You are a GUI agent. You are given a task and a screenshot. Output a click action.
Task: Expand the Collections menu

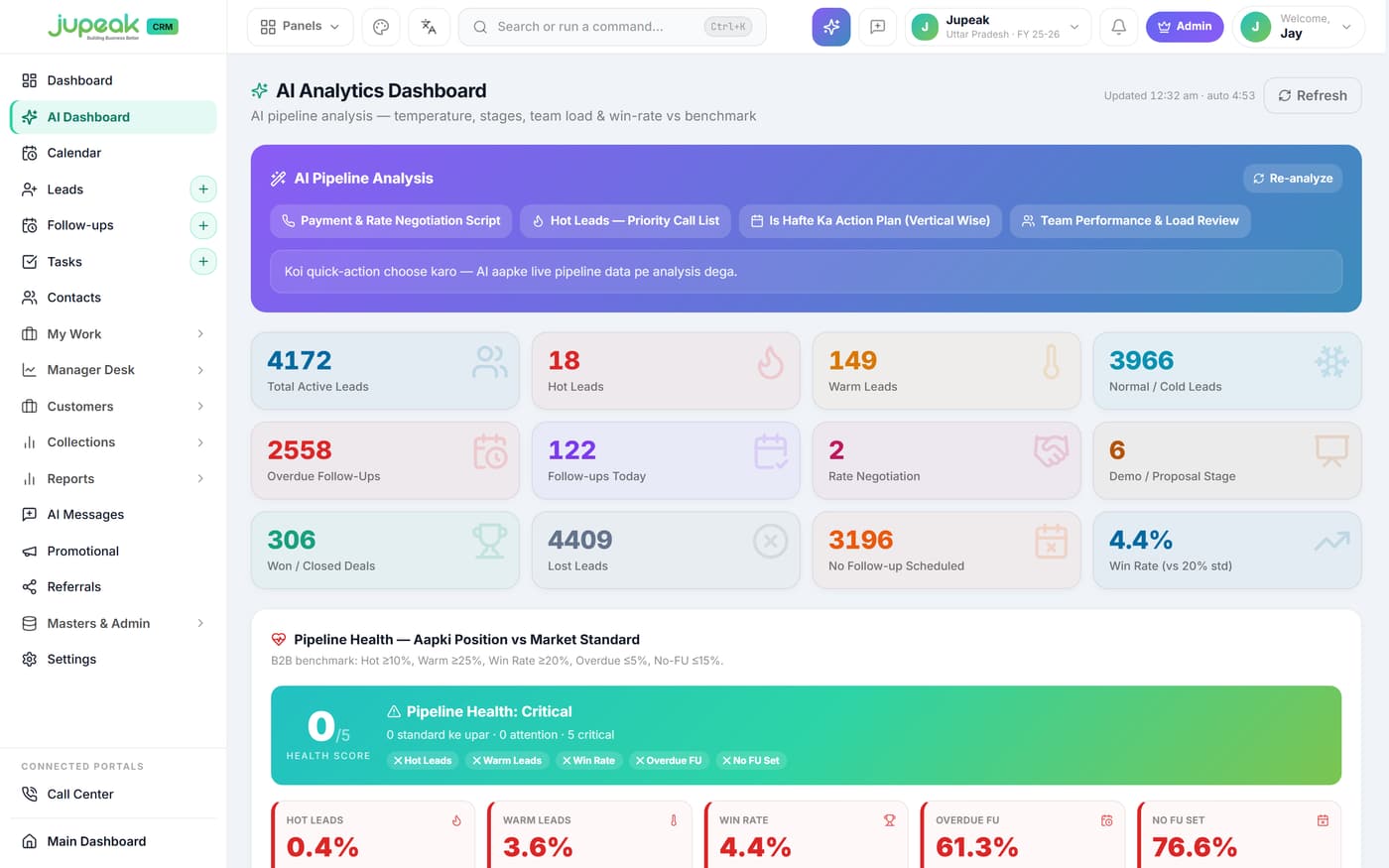[x=113, y=442]
